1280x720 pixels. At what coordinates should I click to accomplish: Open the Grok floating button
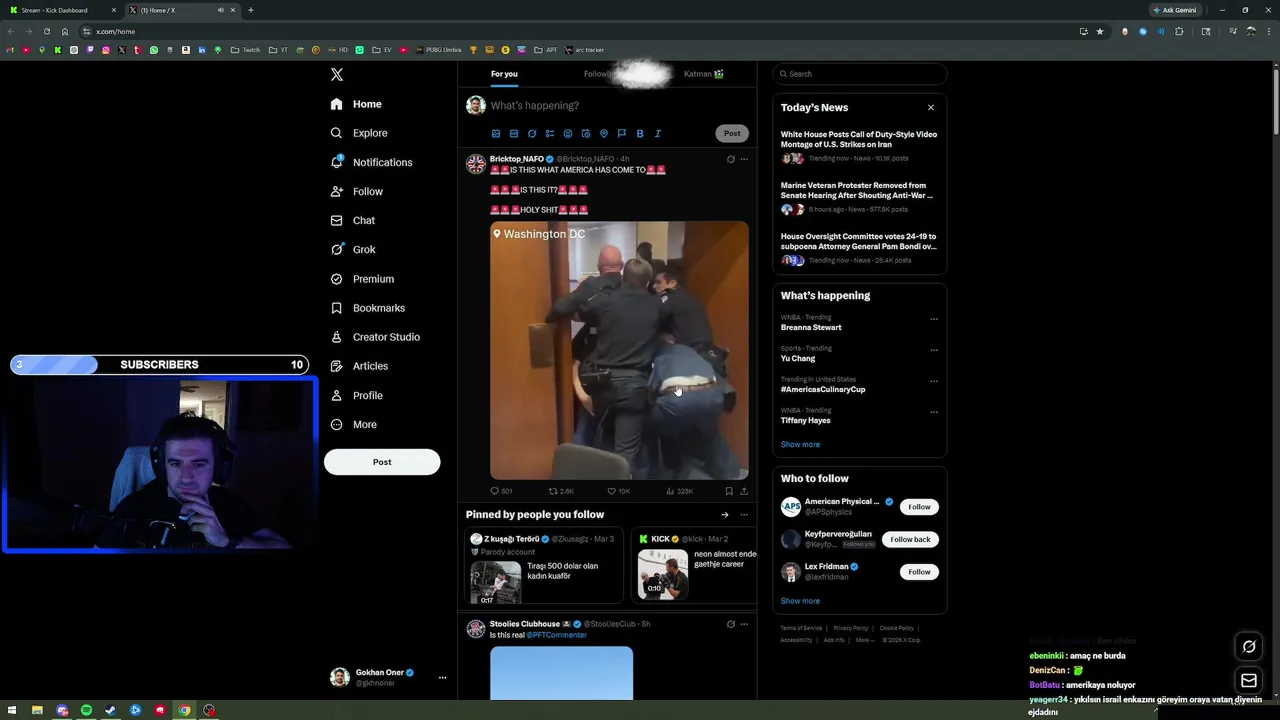(x=1249, y=646)
